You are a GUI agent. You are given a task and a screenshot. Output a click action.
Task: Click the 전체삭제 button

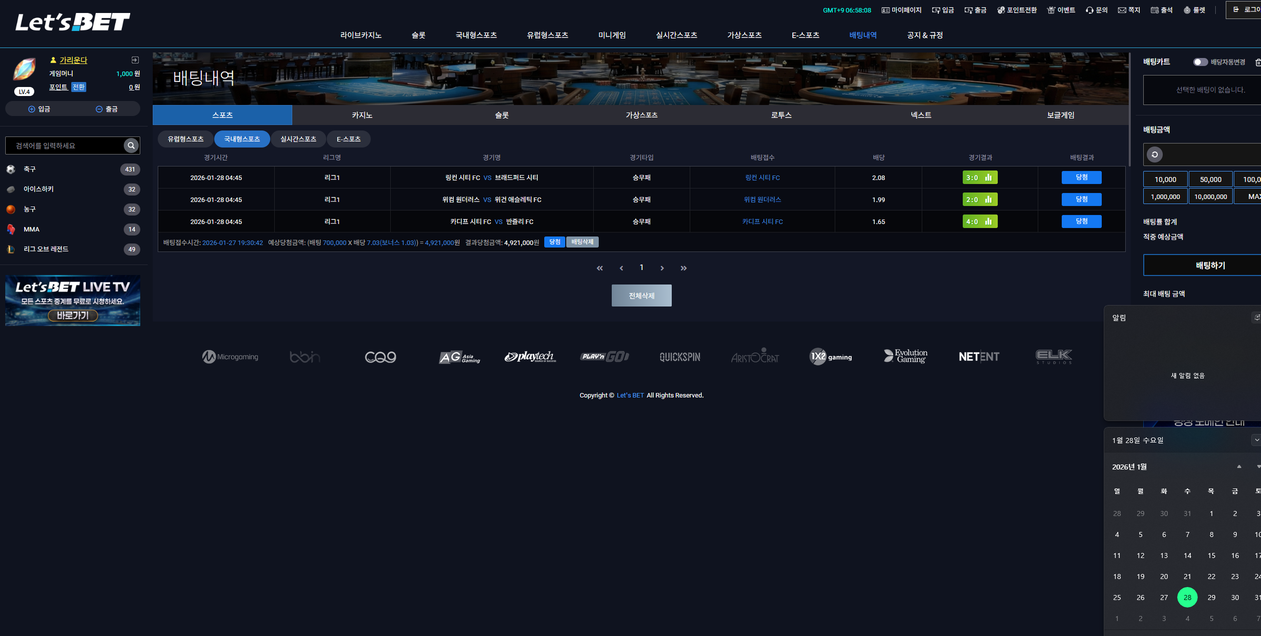click(641, 296)
